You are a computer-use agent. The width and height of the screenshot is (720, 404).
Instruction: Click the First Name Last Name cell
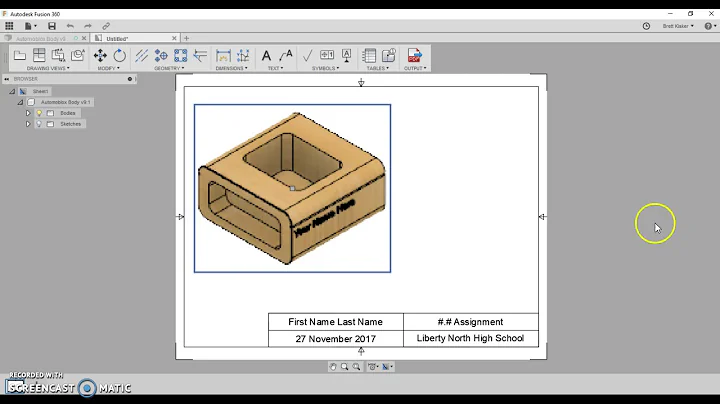[336, 322]
